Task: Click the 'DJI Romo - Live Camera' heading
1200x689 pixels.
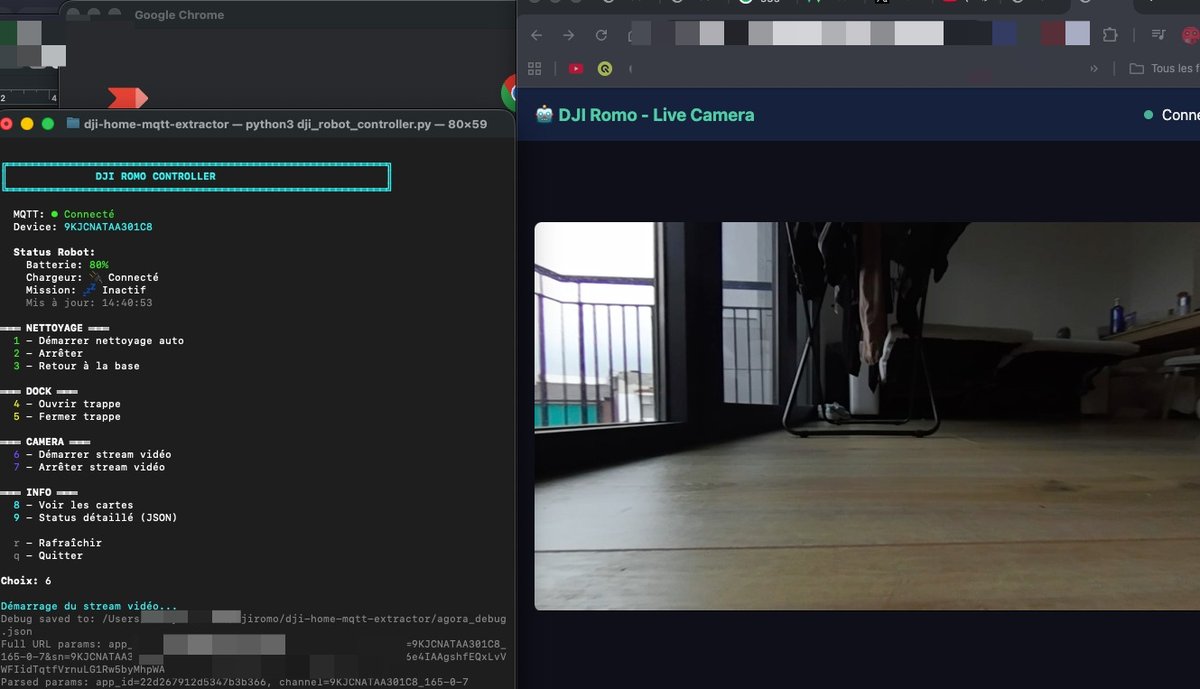Action: (x=656, y=114)
